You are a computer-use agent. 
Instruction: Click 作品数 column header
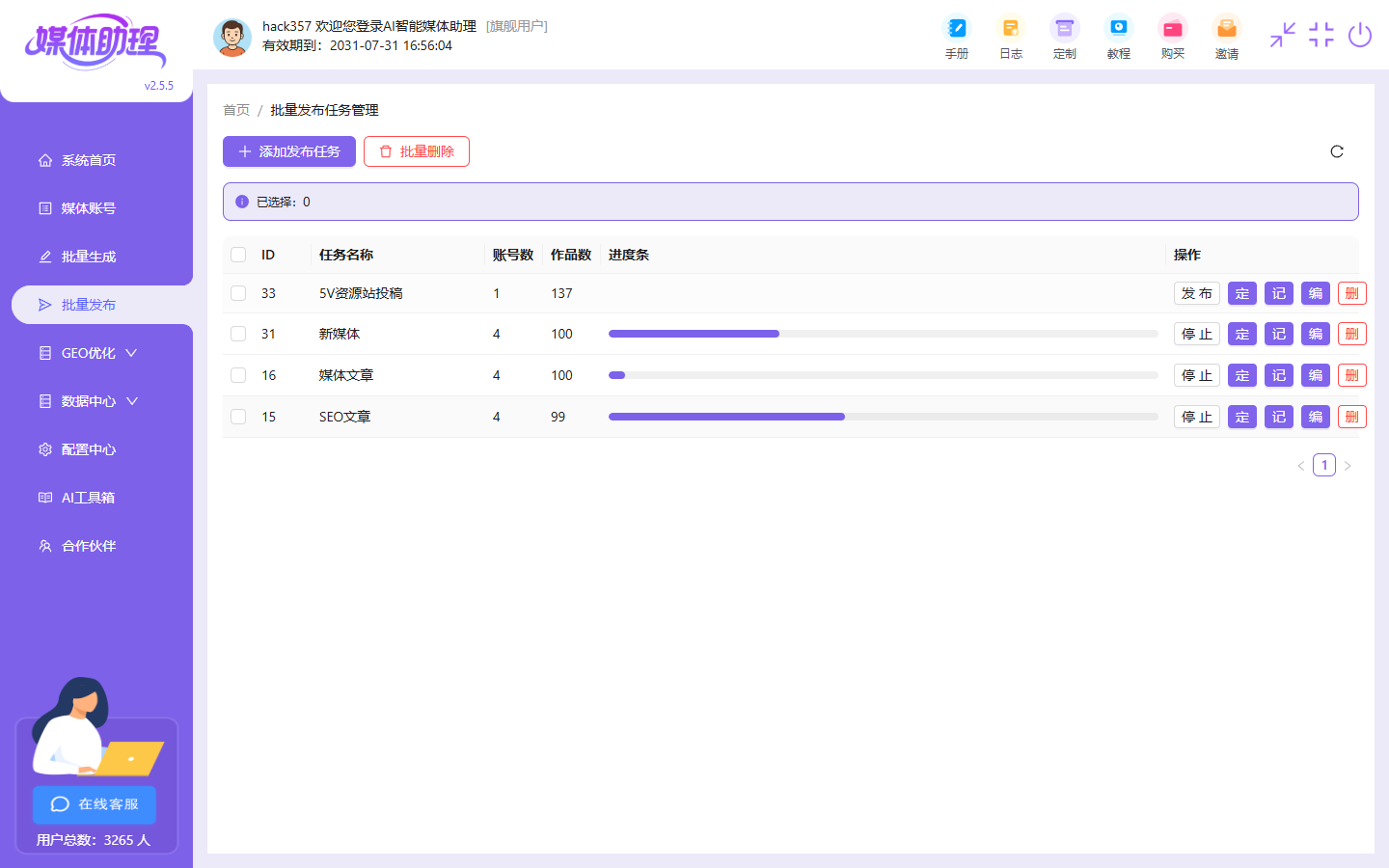(x=571, y=255)
